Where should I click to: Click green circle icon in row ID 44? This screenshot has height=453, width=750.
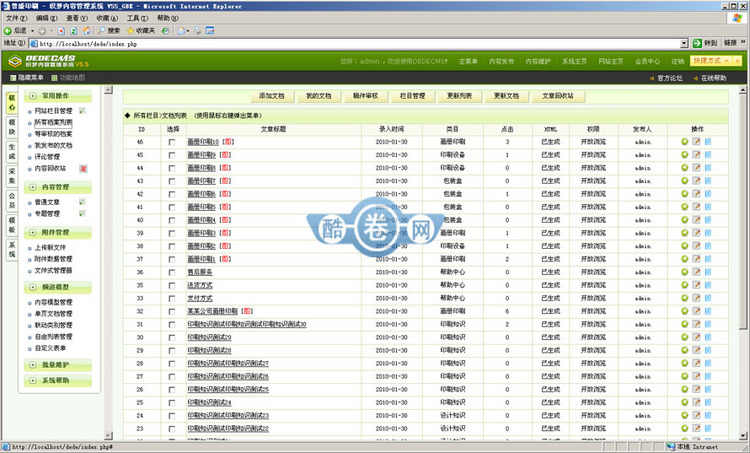(684, 168)
